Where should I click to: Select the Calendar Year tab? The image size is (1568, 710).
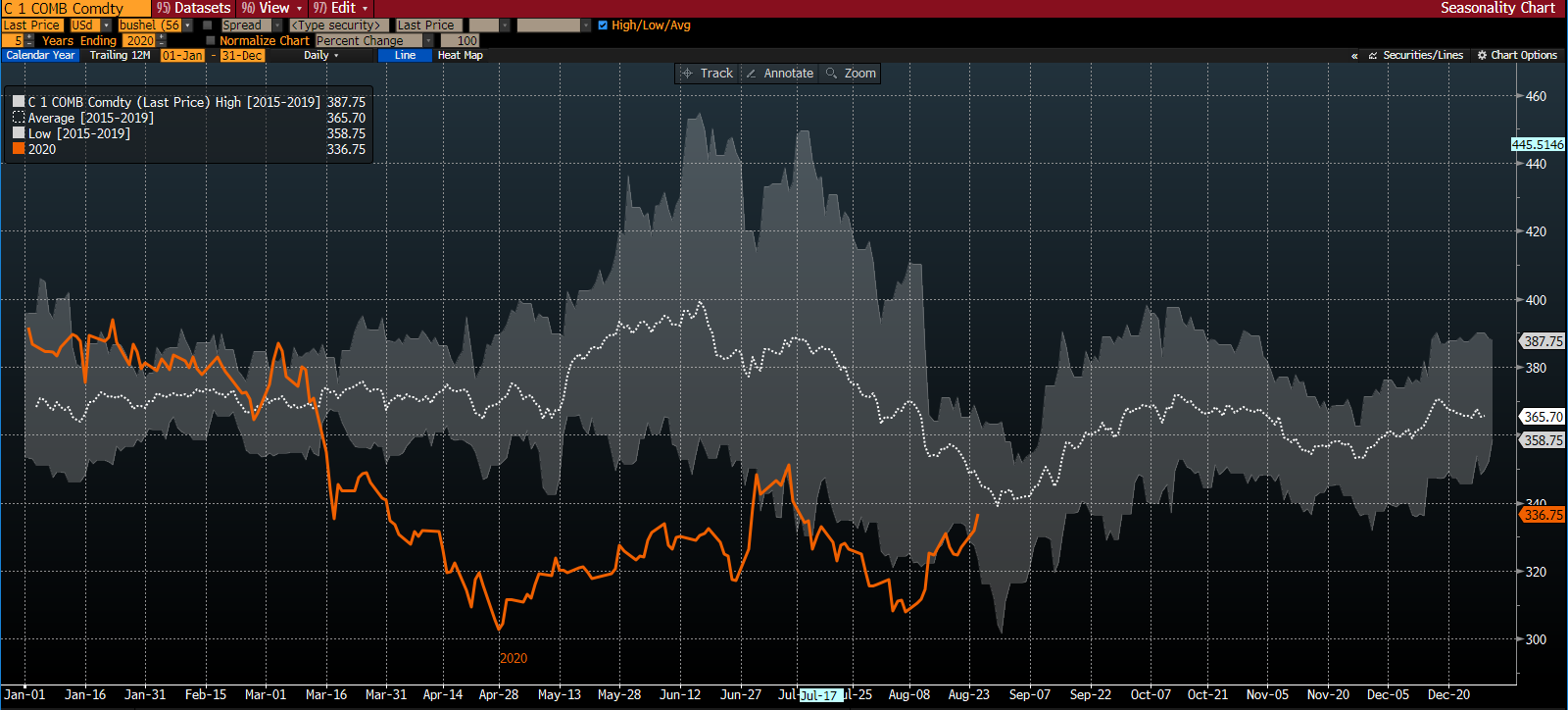click(x=40, y=56)
